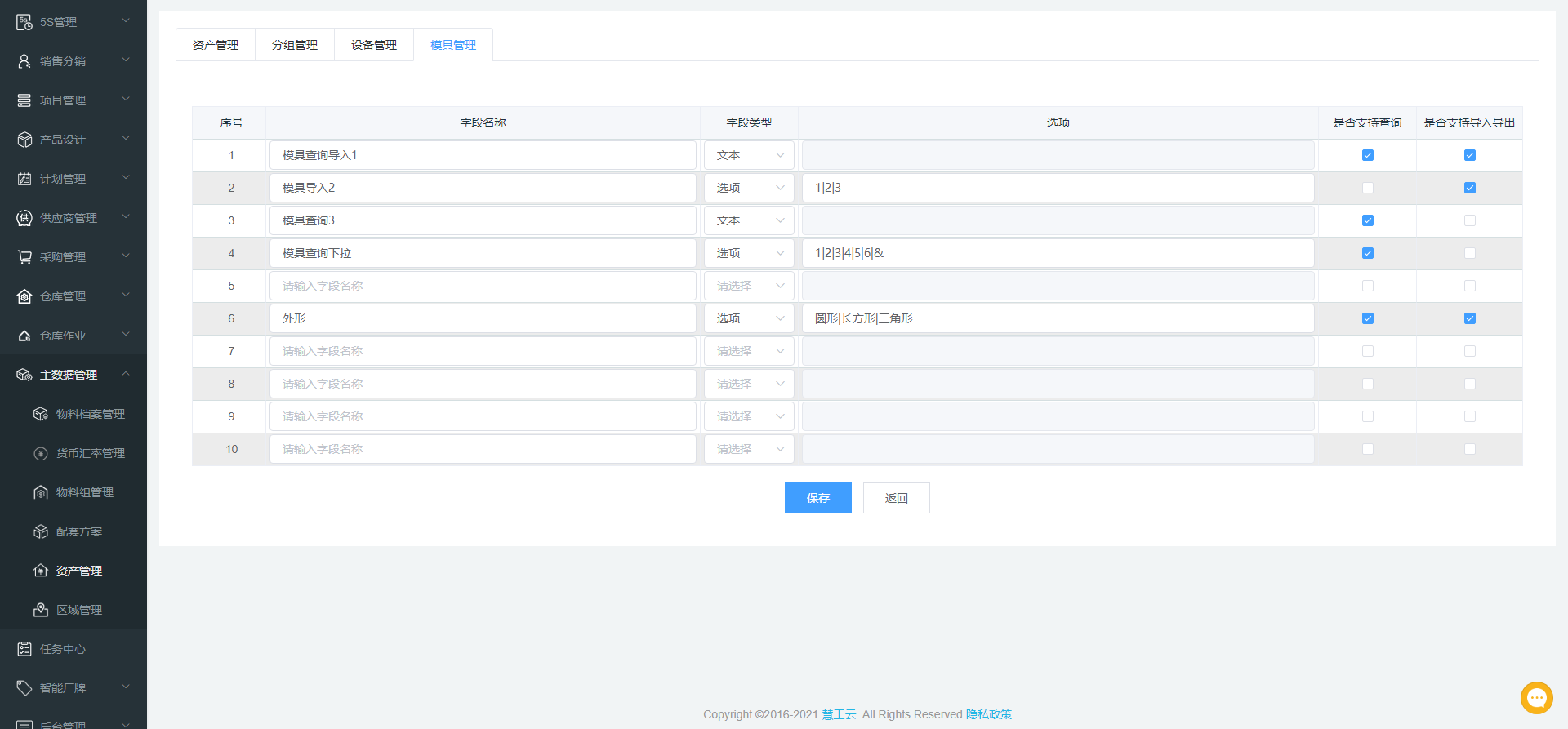Click the 采购管理 shopping cart icon
1568x729 pixels.
point(24,257)
